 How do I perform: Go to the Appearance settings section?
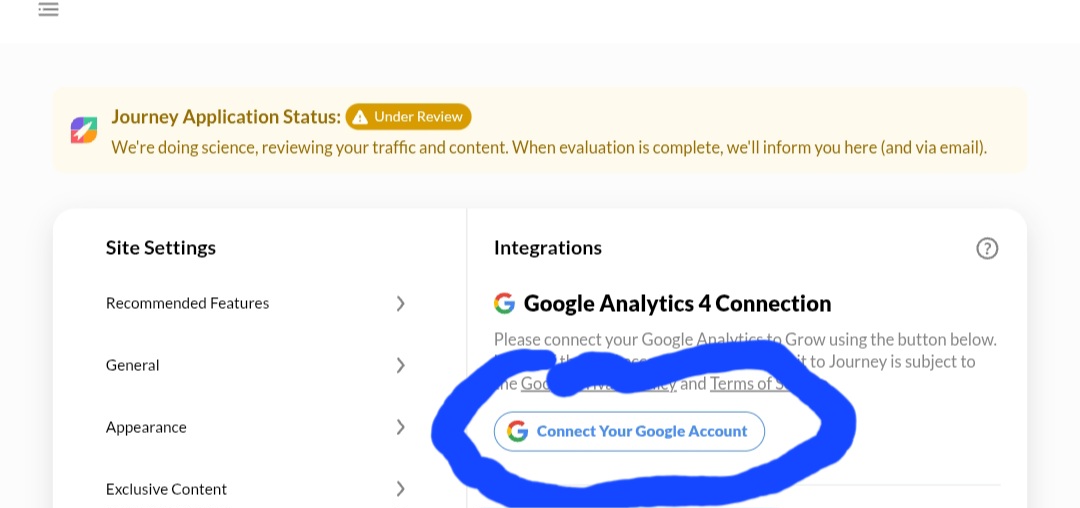tap(146, 427)
